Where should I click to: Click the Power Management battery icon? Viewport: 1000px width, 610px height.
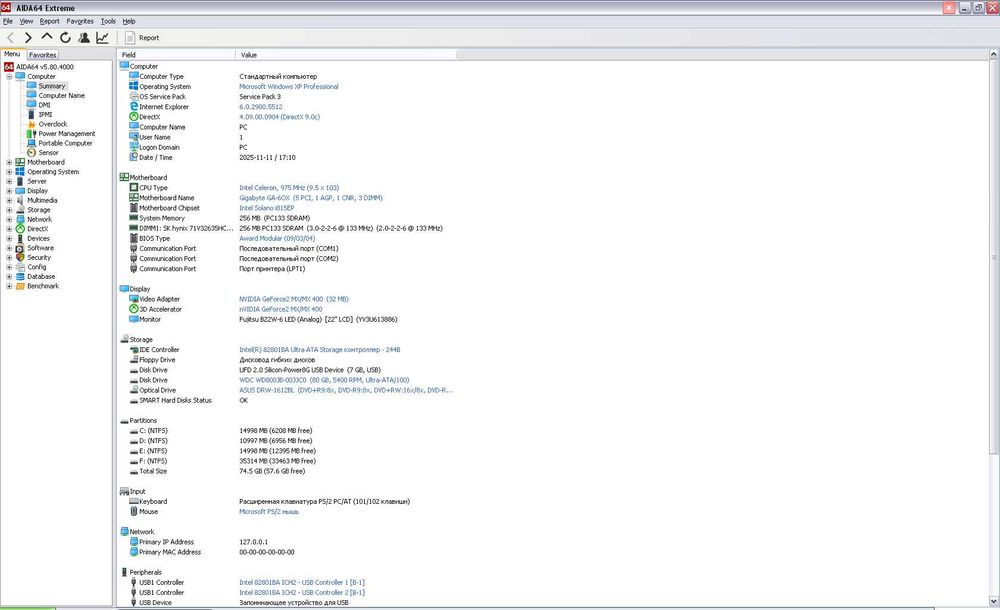[31, 134]
